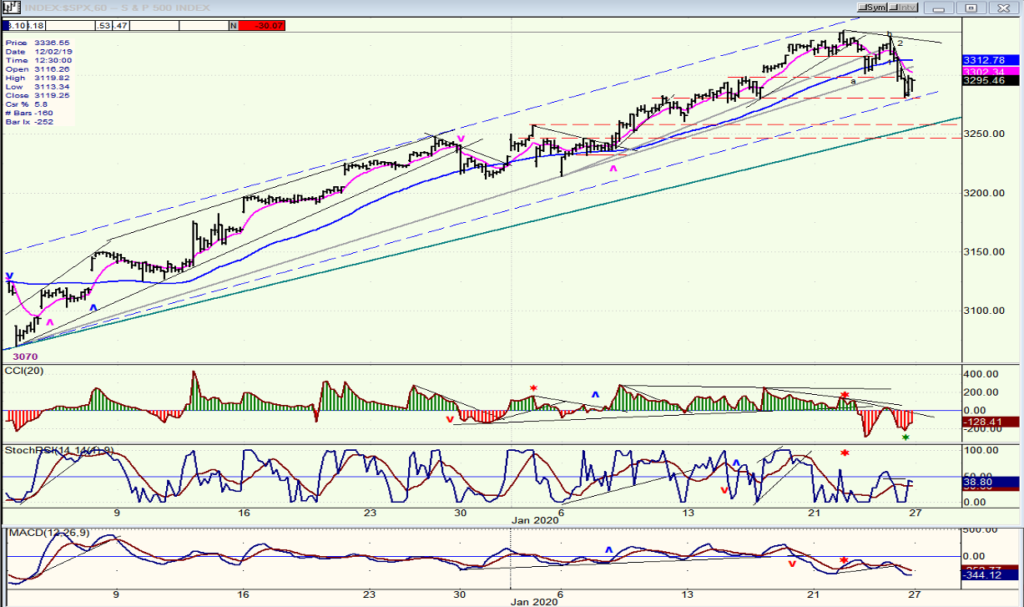
Task: Click the red -30.07 change field
Action: pos(261,25)
